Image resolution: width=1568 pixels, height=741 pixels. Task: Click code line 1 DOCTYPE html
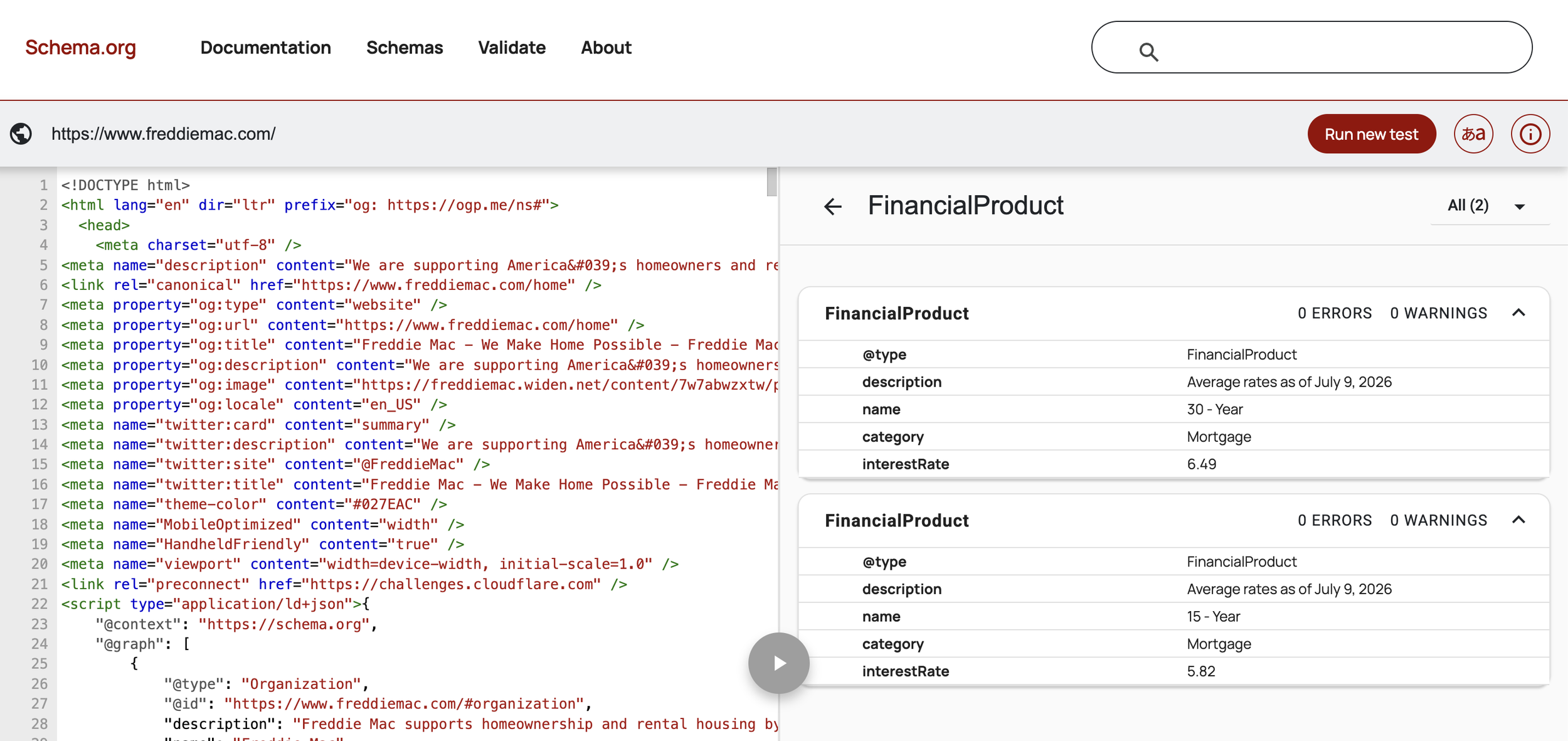(125, 185)
